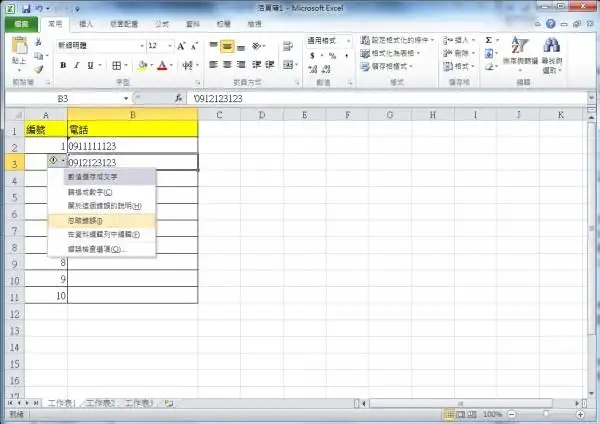Toggle Underline formatting
Viewport: 600px width, 424px height.
[90, 65]
